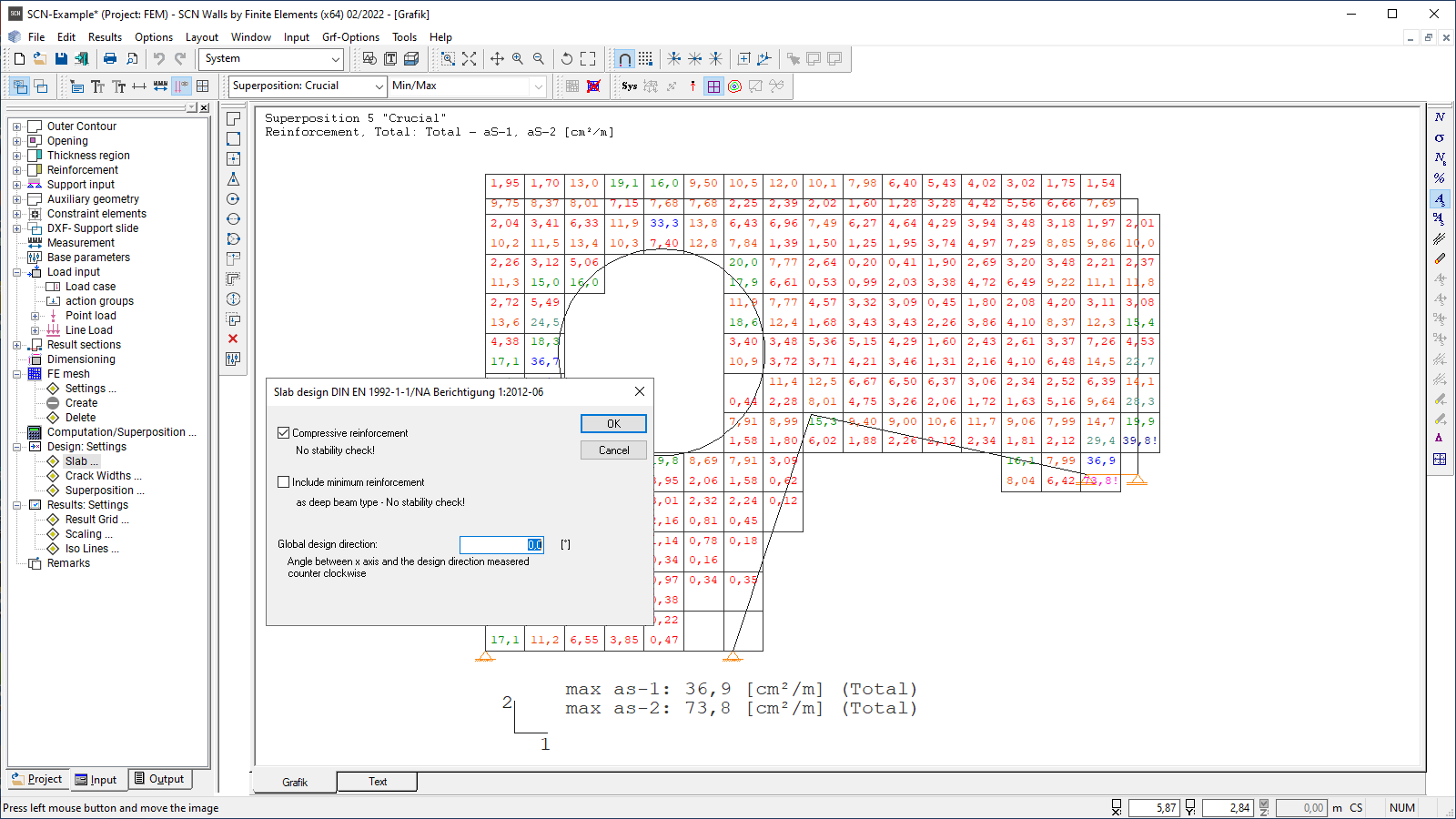This screenshot has height=819, width=1456.
Task: Click the Undo arrow icon
Action: [x=159, y=58]
